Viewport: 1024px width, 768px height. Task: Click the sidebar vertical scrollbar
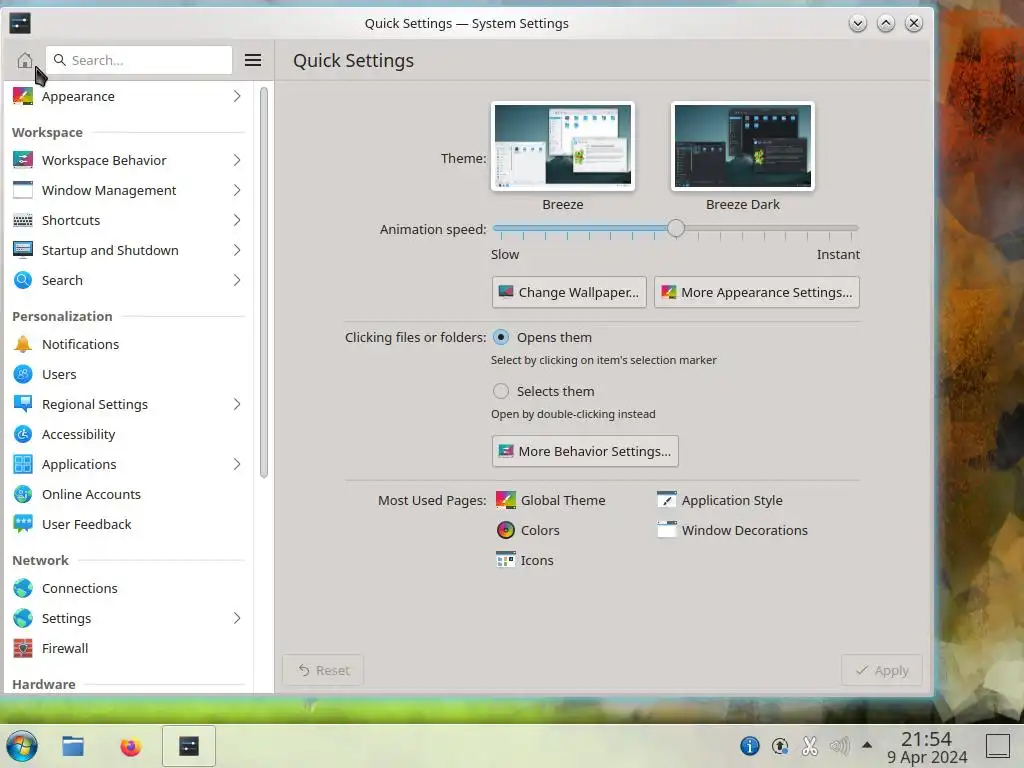(x=264, y=283)
